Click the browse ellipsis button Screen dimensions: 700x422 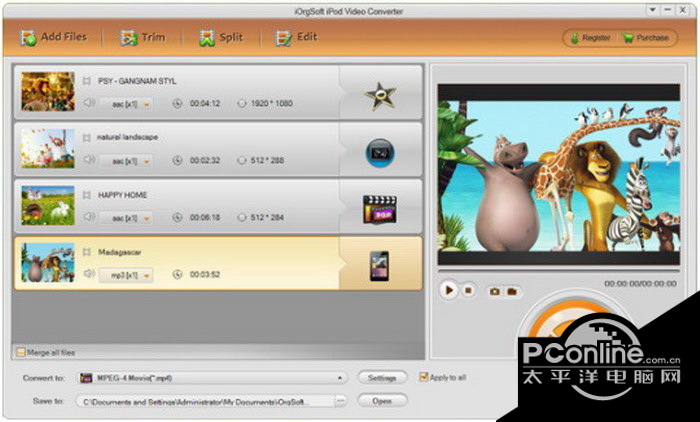(341, 401)
